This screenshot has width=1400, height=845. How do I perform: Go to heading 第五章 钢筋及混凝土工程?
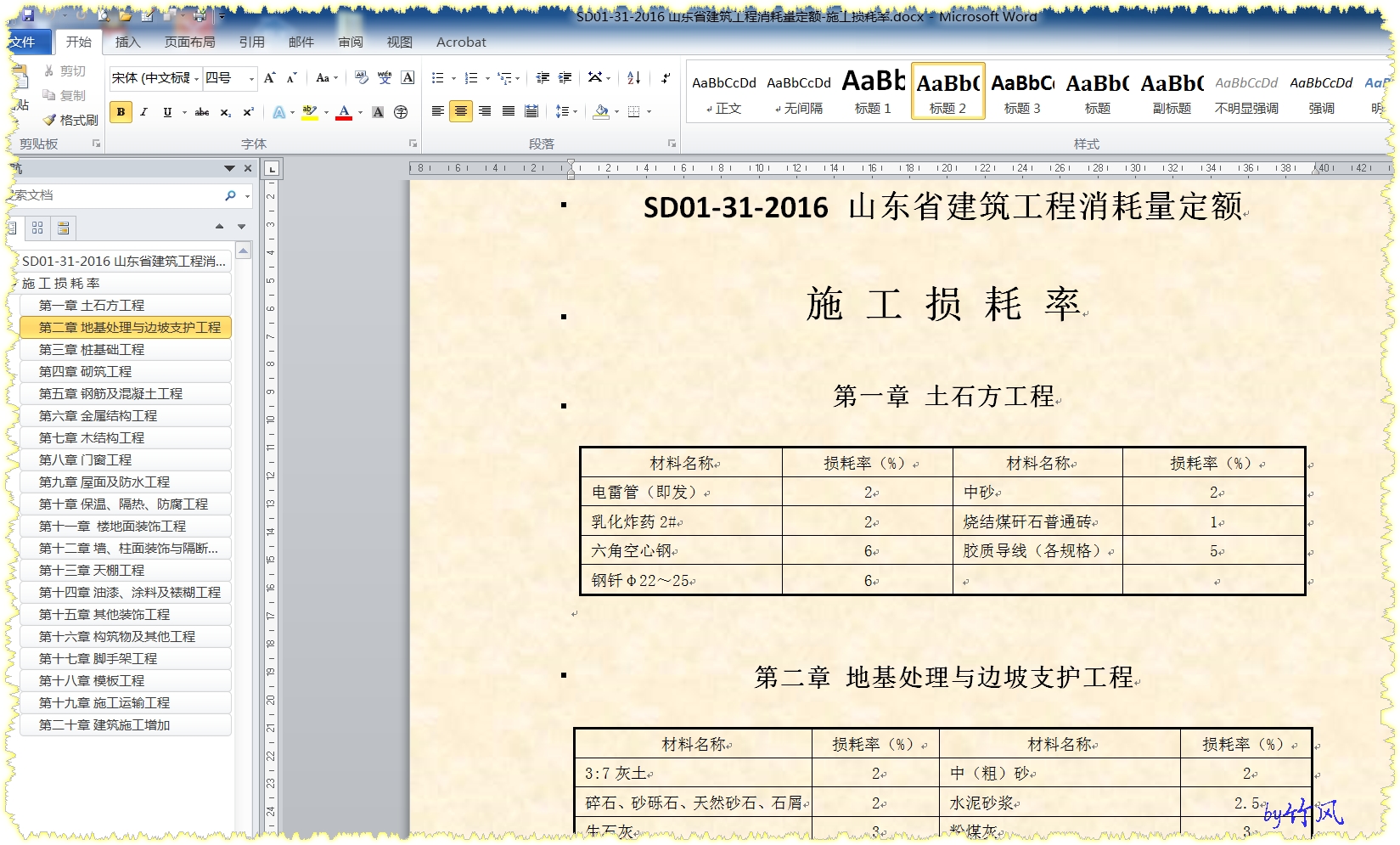coord(126,393)
